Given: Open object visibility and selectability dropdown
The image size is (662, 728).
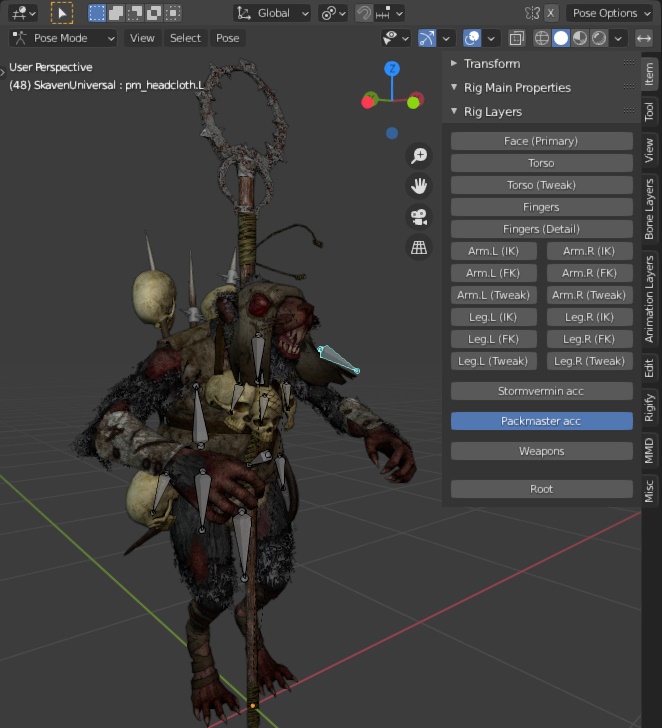Looking at the screenshot, I should 395,38.
